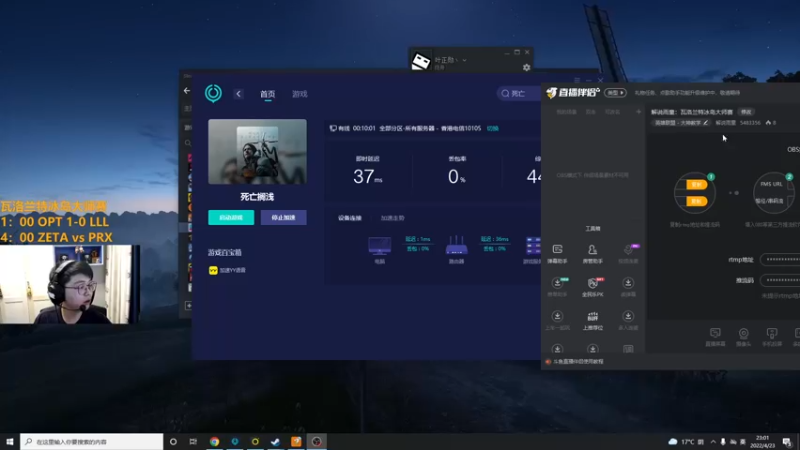Open the microphone tool with purple badge
The image size is (800, 450).
(x=629, y=254)
